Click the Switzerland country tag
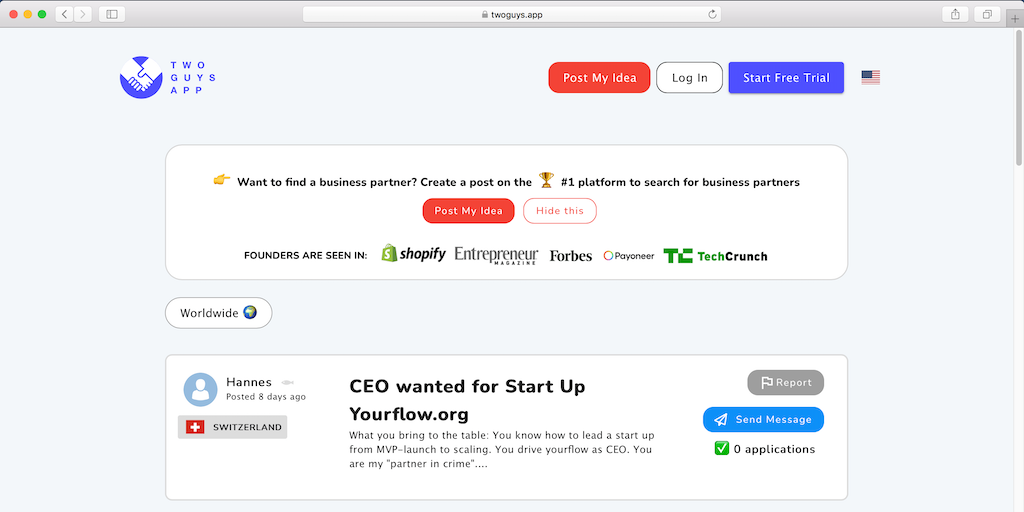This screenshot has width=1024, height=512. (x=233, y=427)
